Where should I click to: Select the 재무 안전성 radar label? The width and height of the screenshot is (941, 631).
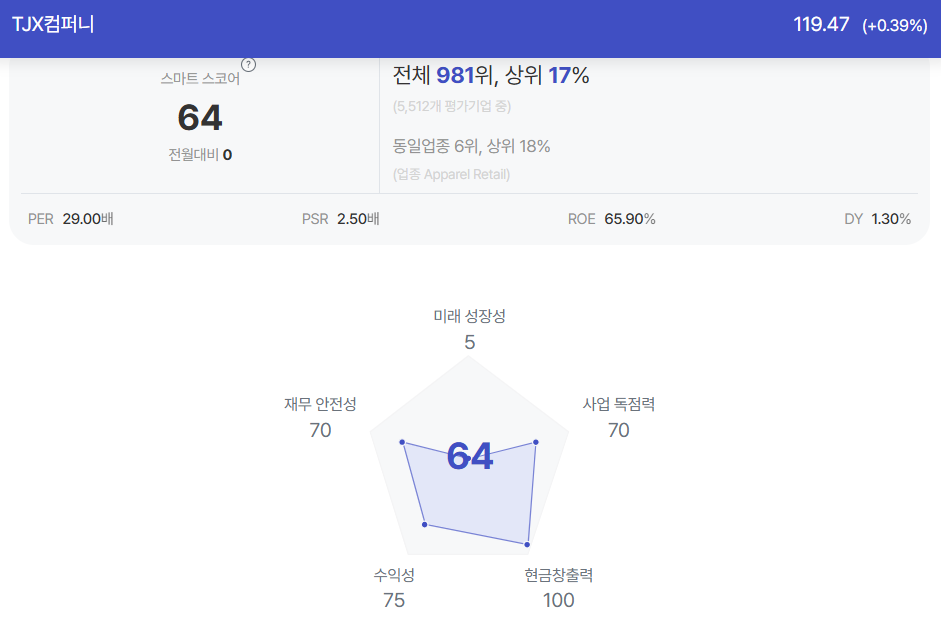tap(320, 403)
